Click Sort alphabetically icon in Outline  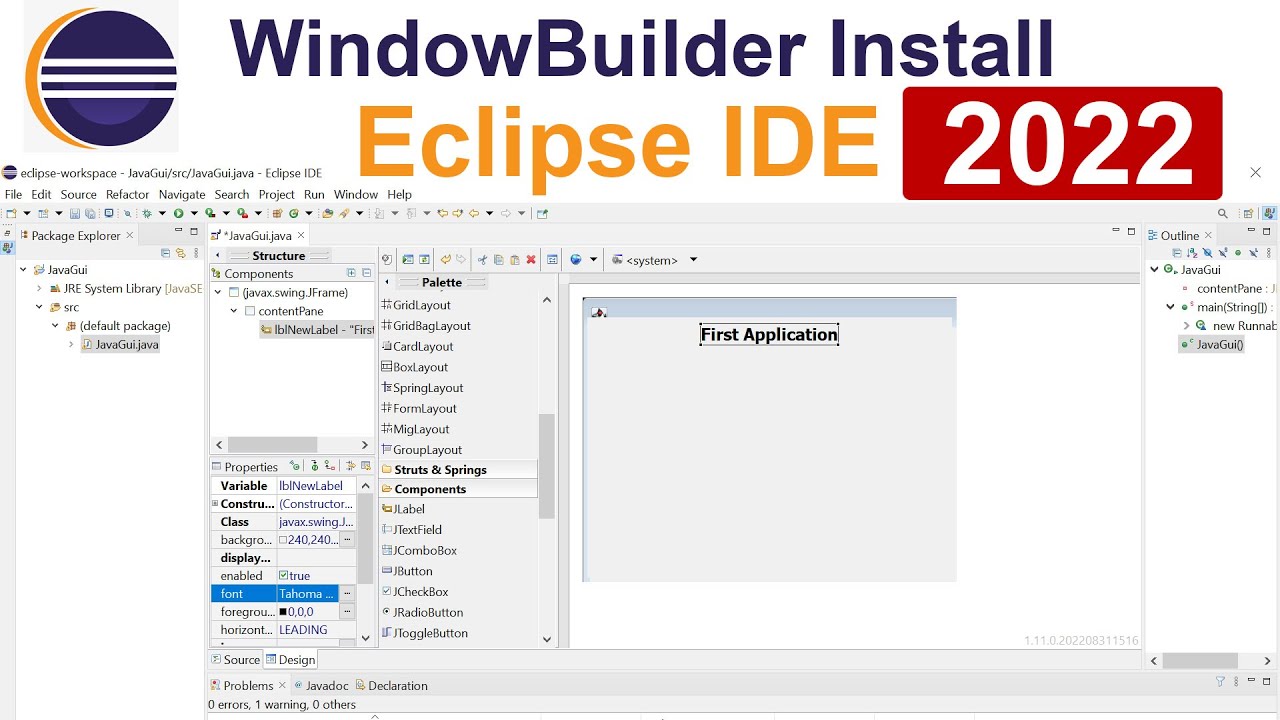click(x=1192, y=253)
